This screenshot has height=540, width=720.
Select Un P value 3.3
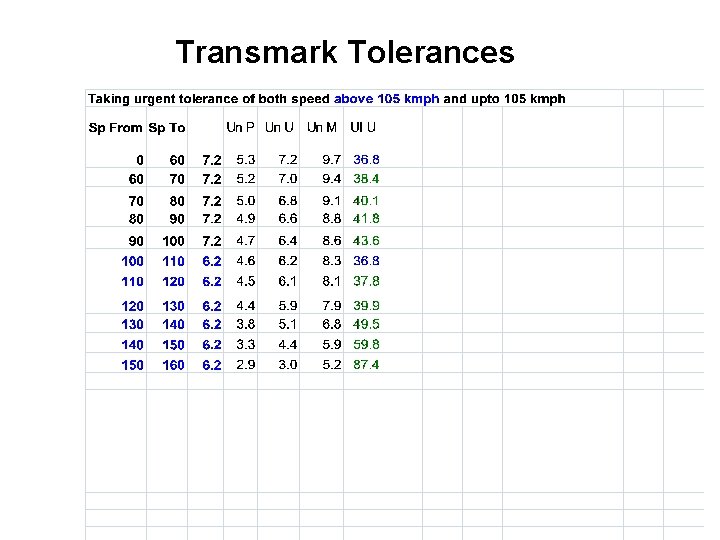click(246, 344)
